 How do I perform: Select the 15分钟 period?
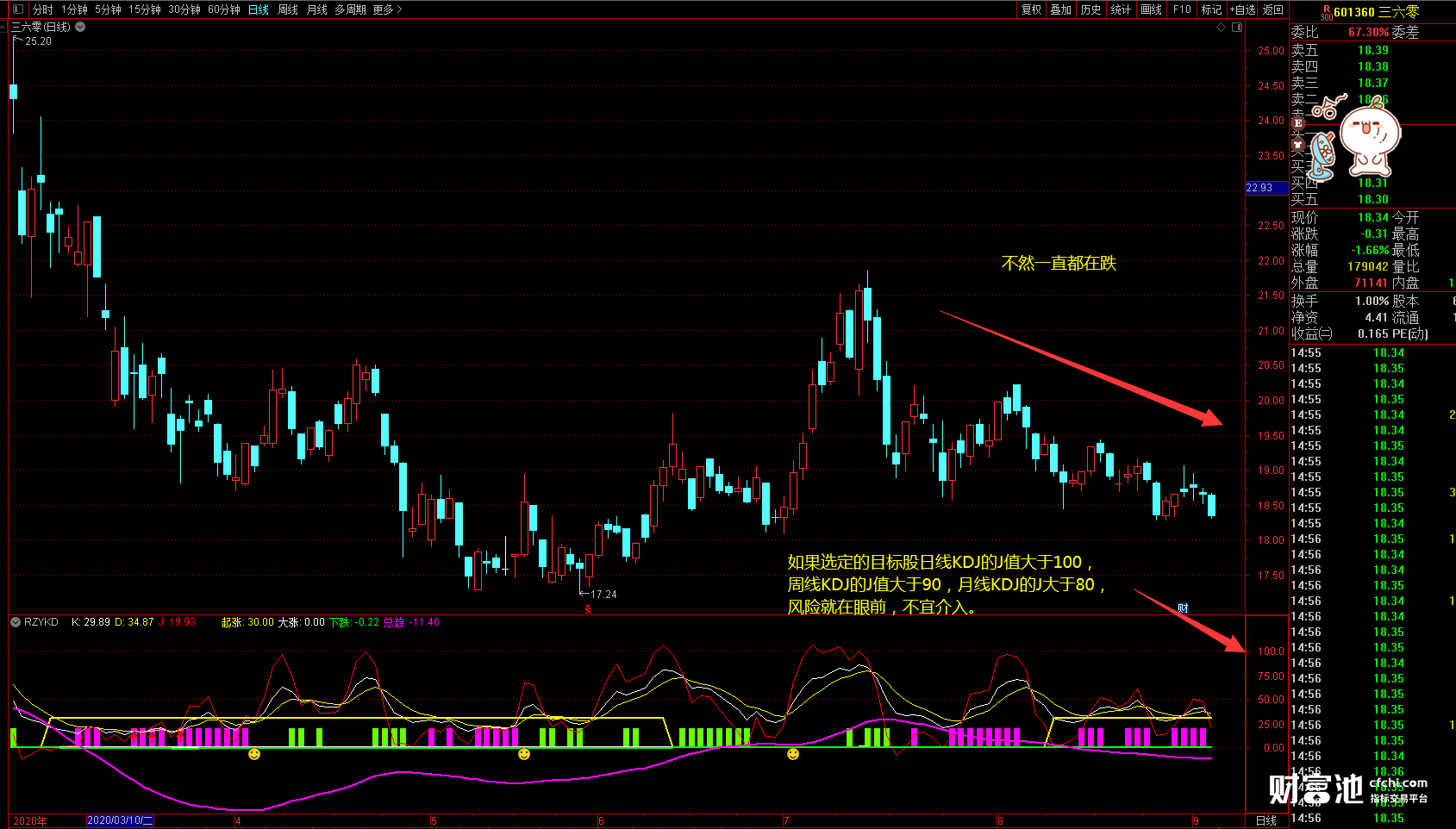click(145, 9)
